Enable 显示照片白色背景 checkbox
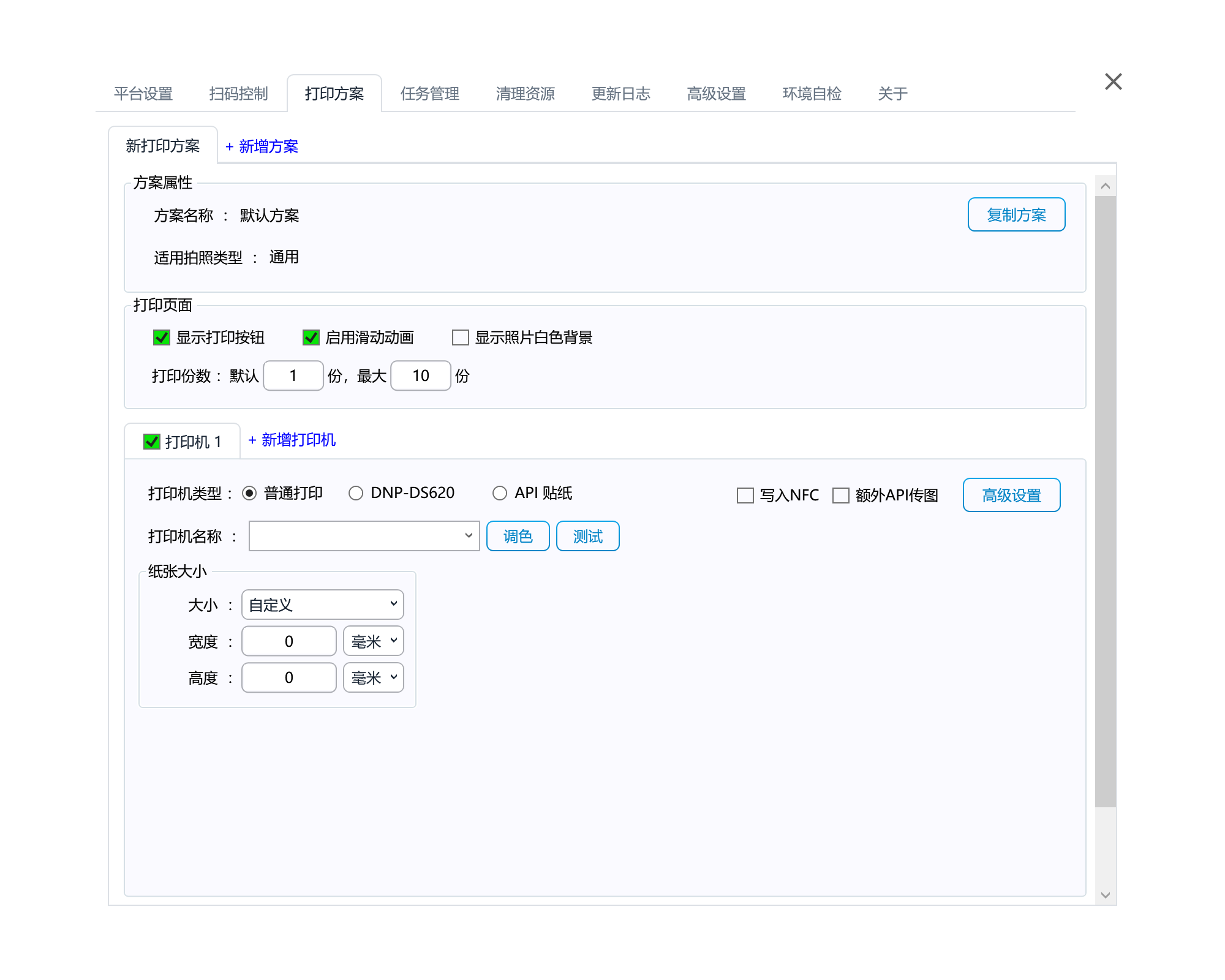Screen dimensions: 1225x980 pos(461,337)
